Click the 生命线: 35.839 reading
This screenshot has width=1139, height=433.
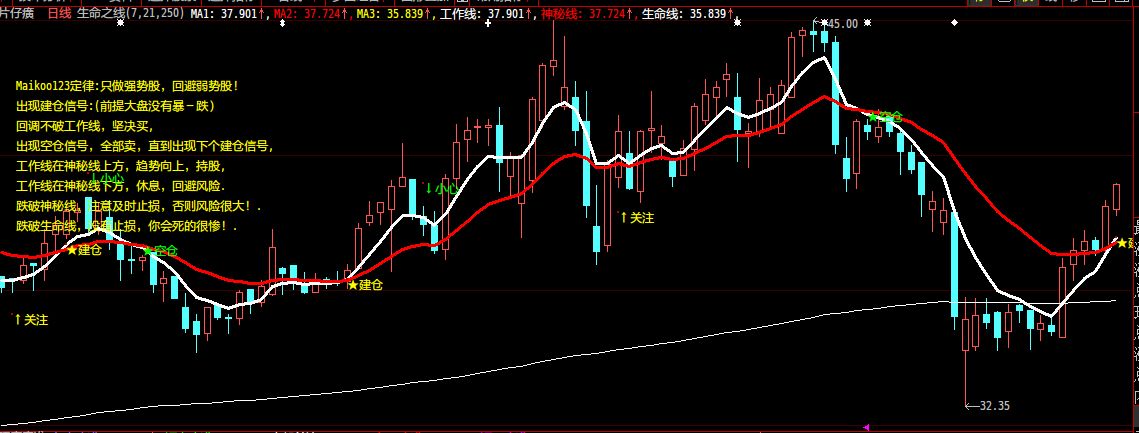[687, 13]
